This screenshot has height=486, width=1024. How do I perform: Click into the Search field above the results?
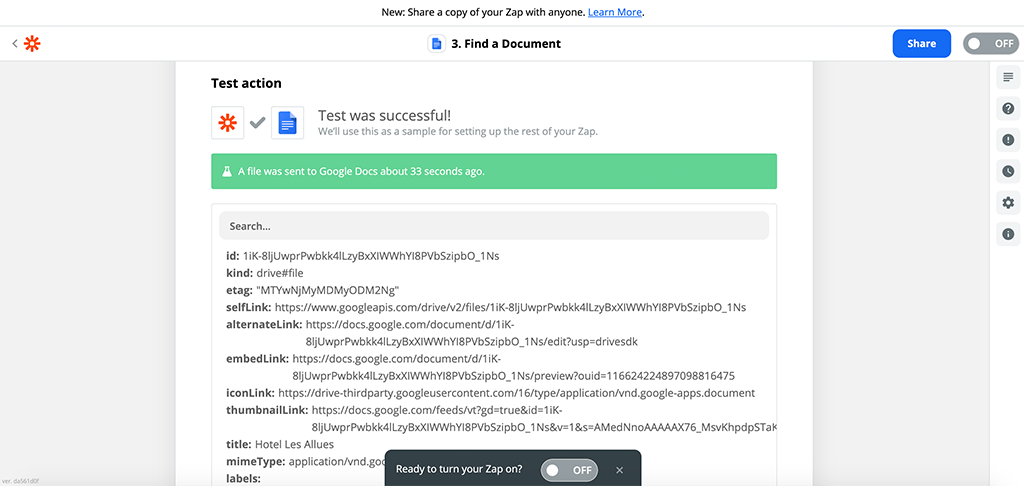tap(494, 226)
